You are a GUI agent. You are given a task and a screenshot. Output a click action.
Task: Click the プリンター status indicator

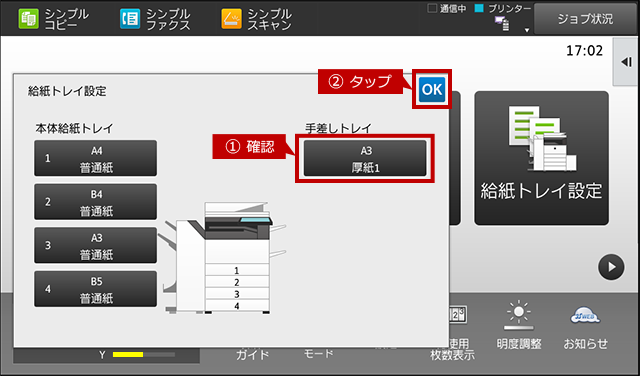(503, 9)
